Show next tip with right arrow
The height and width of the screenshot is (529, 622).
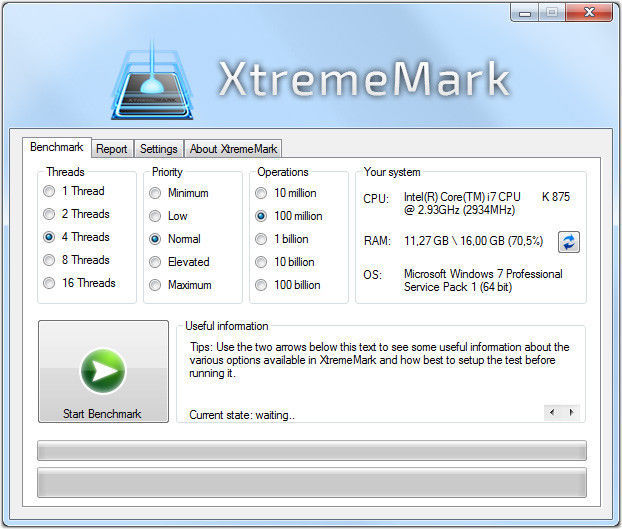[x=571, y=412]
